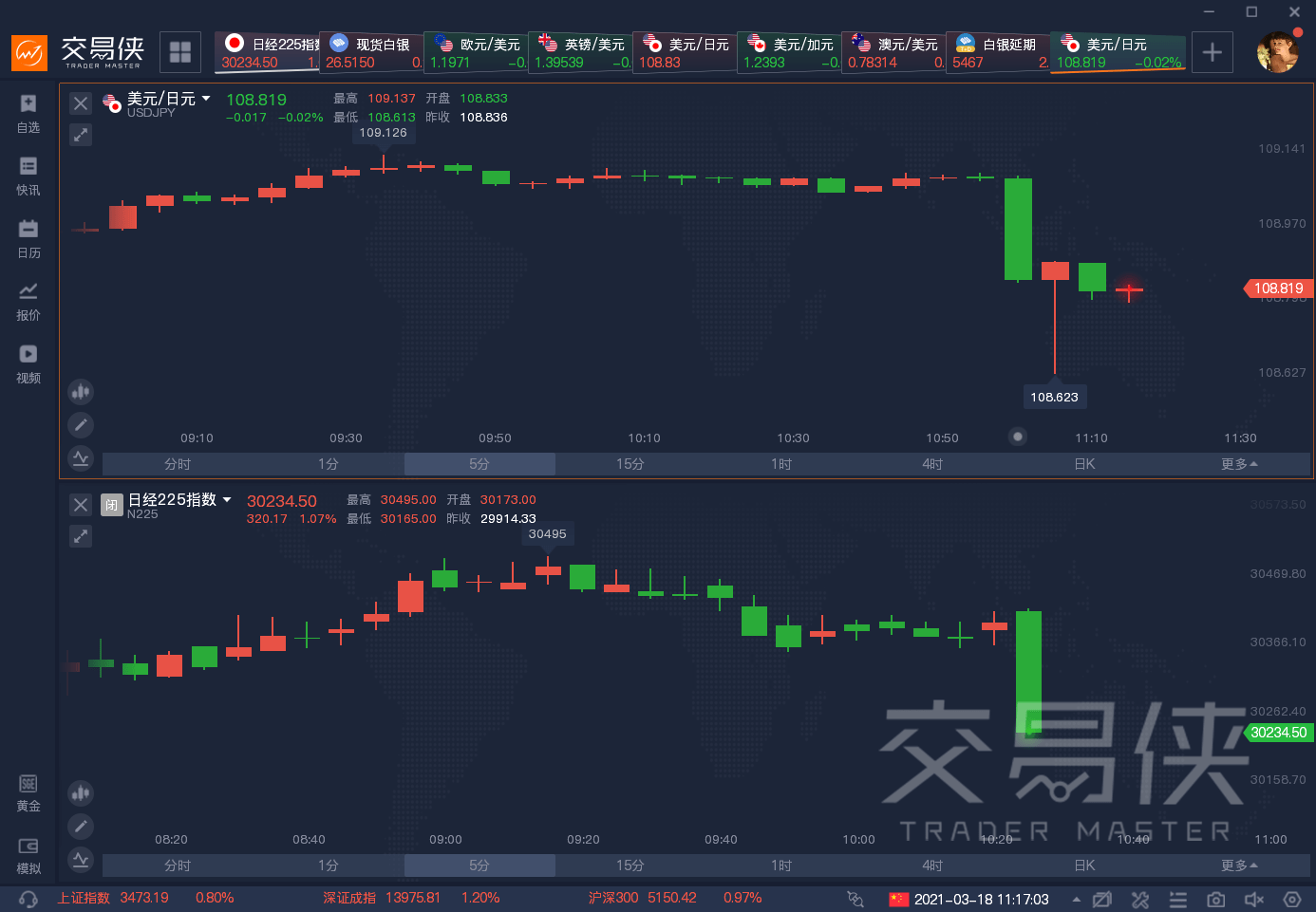Take a screenshot with camera icon
This screenshot has height=912, width=1316.
pos(1216,899)
